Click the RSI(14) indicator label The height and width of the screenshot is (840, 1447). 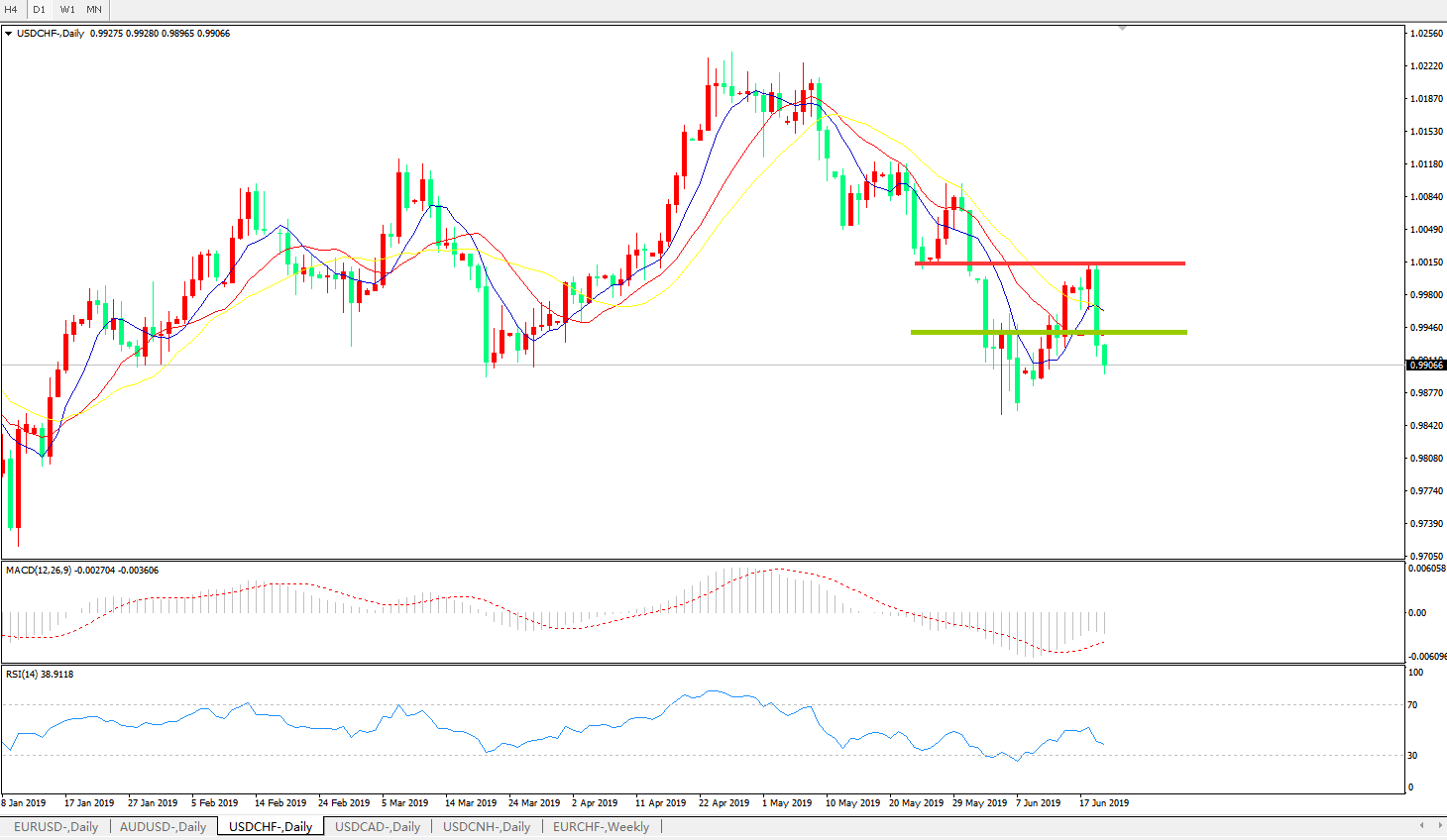coord(40,675)
